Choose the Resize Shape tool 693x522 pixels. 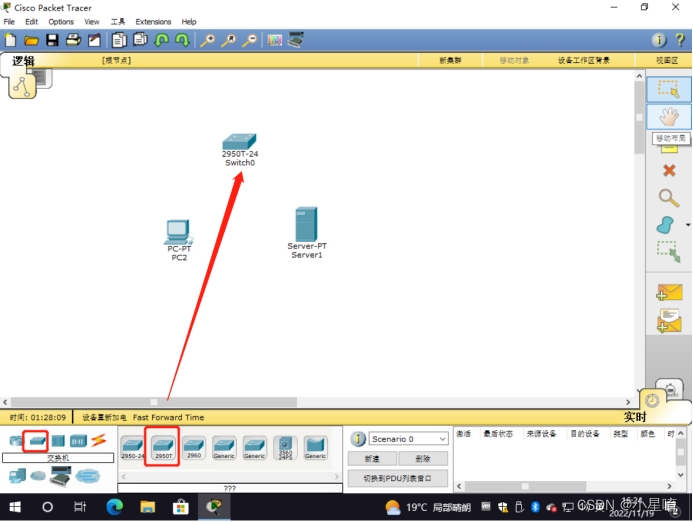coord(668,251)
